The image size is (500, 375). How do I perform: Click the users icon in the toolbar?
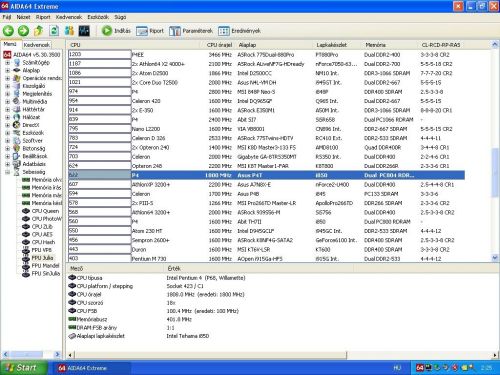[69, 31]
